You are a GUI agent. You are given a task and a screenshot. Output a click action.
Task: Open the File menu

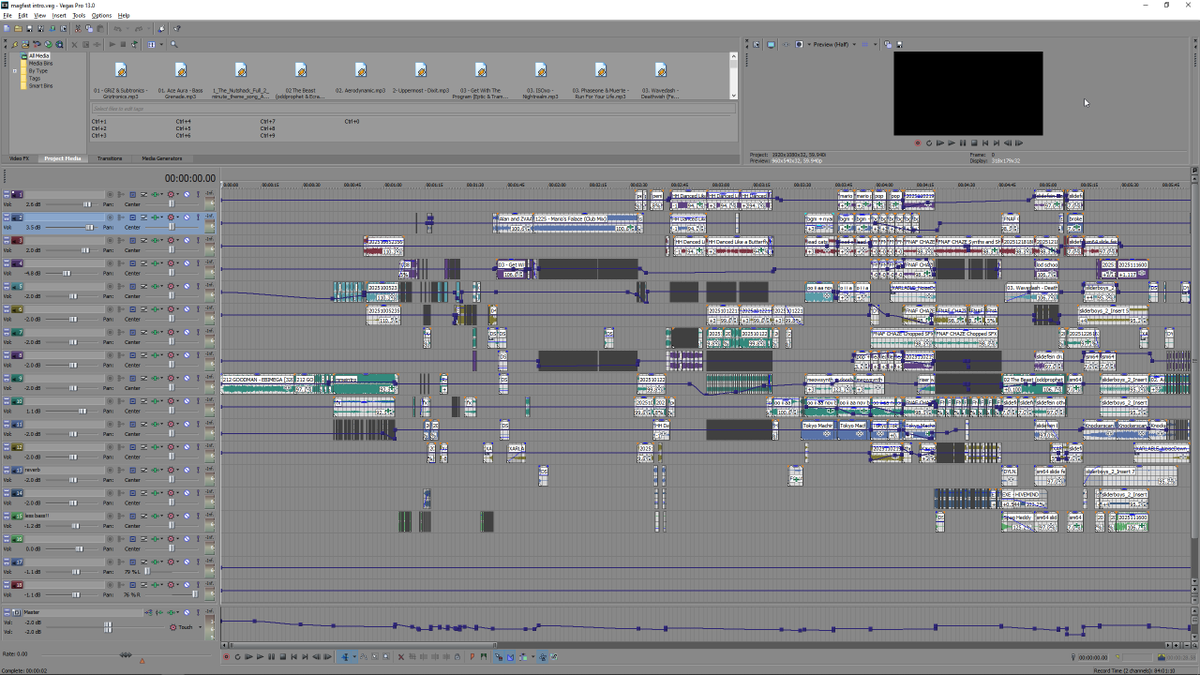tap(7, 16)
